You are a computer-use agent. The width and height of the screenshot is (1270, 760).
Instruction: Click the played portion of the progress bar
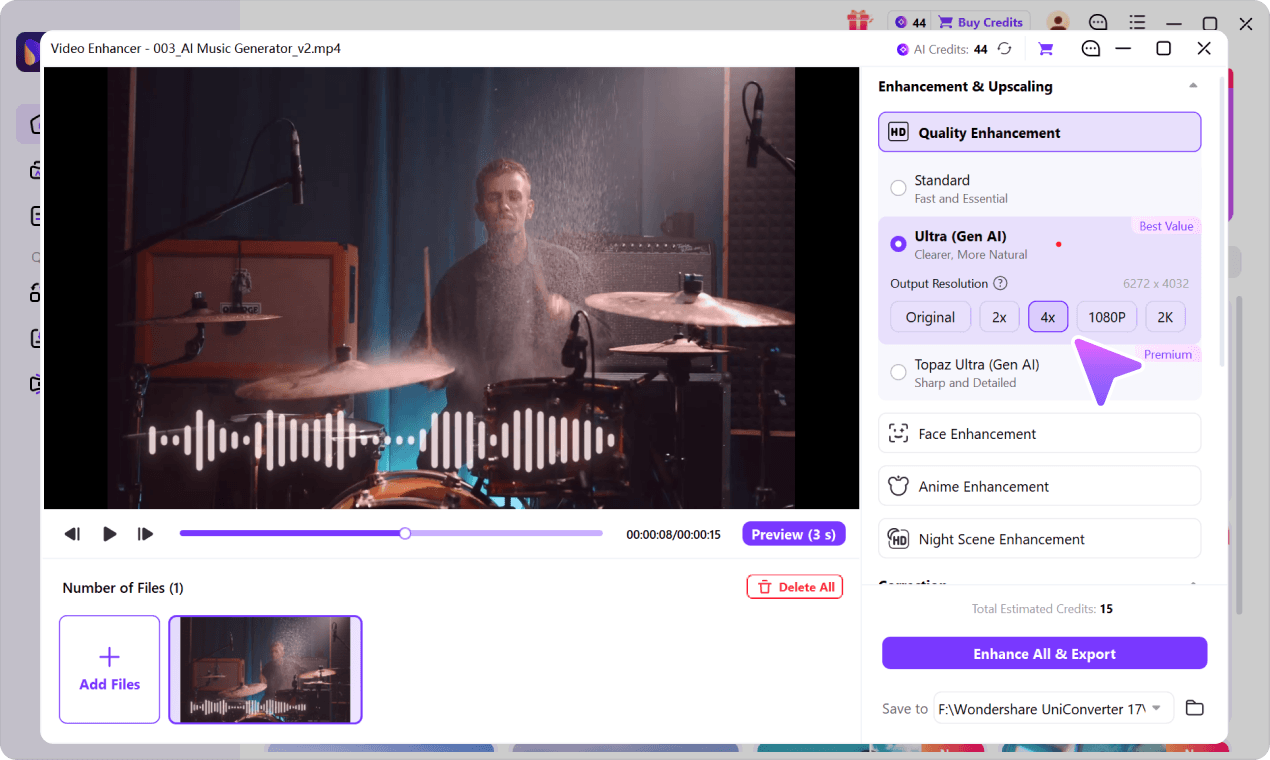pos(290,534)
